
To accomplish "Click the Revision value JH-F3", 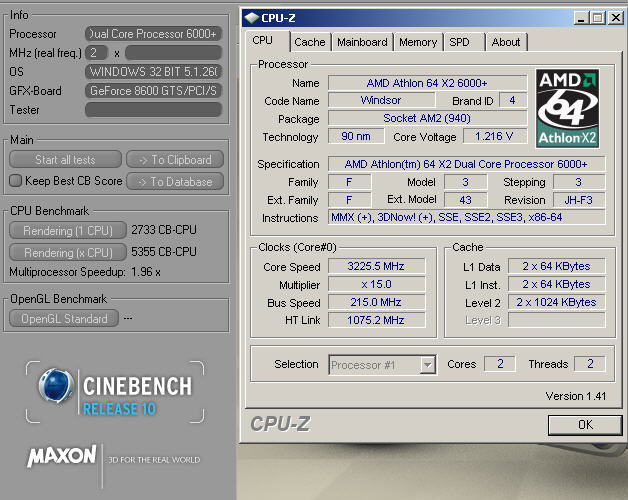I will (x=579, y=200).
